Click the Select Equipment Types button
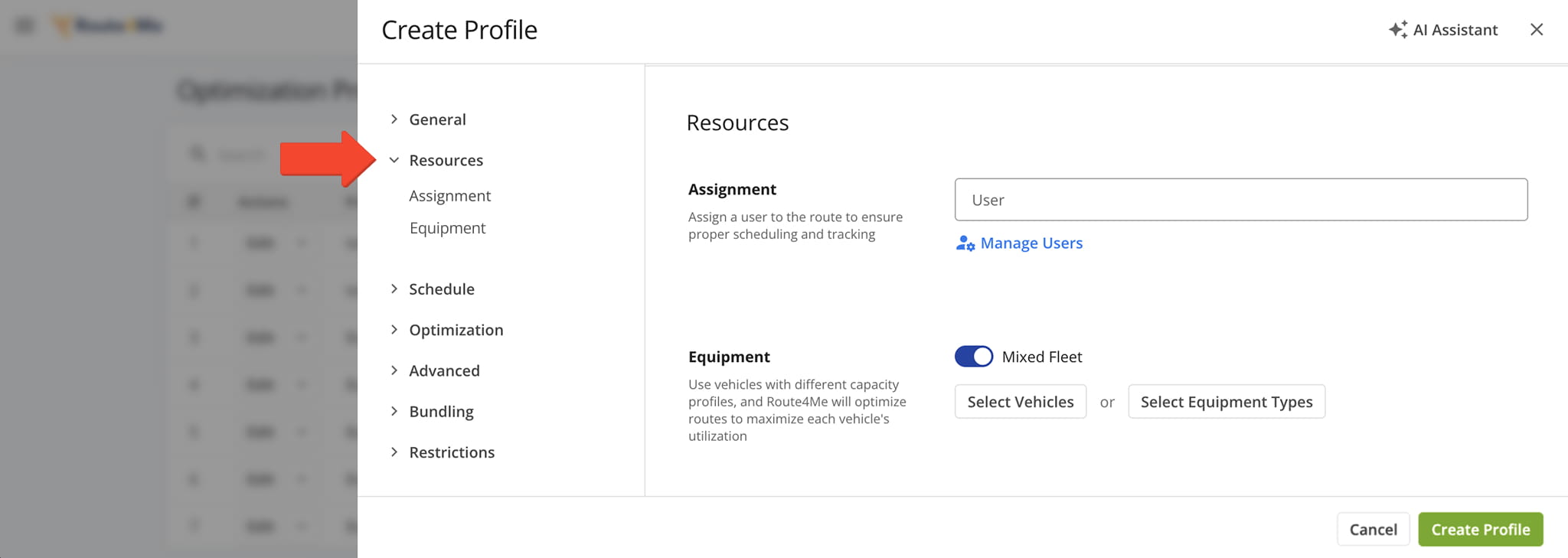This screenshot has width=1568, height=558. (1227, 402)
